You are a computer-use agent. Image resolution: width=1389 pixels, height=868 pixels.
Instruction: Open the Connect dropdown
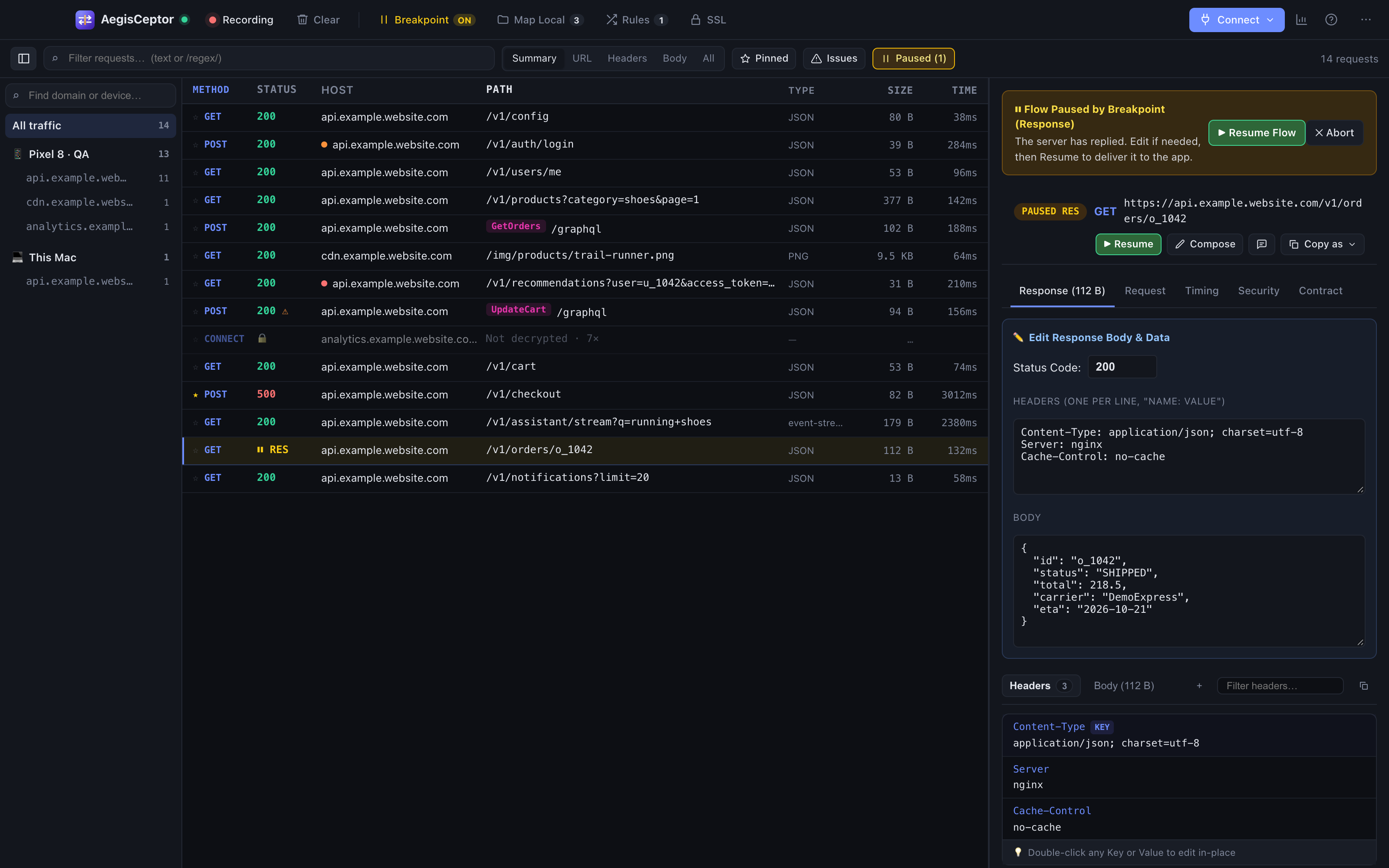pos(1237,20)
